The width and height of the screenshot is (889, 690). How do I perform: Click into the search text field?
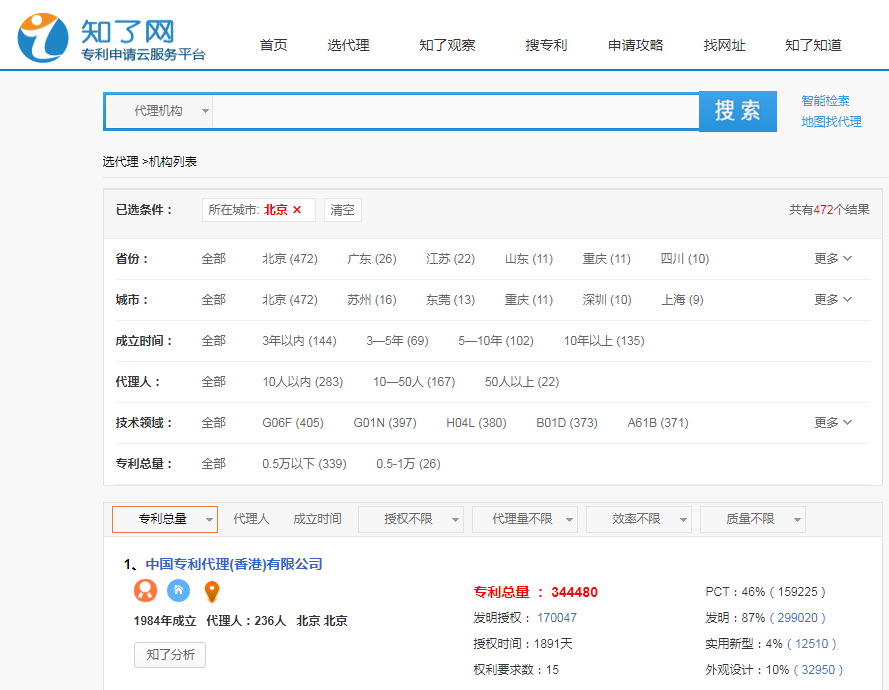[455, 111]
